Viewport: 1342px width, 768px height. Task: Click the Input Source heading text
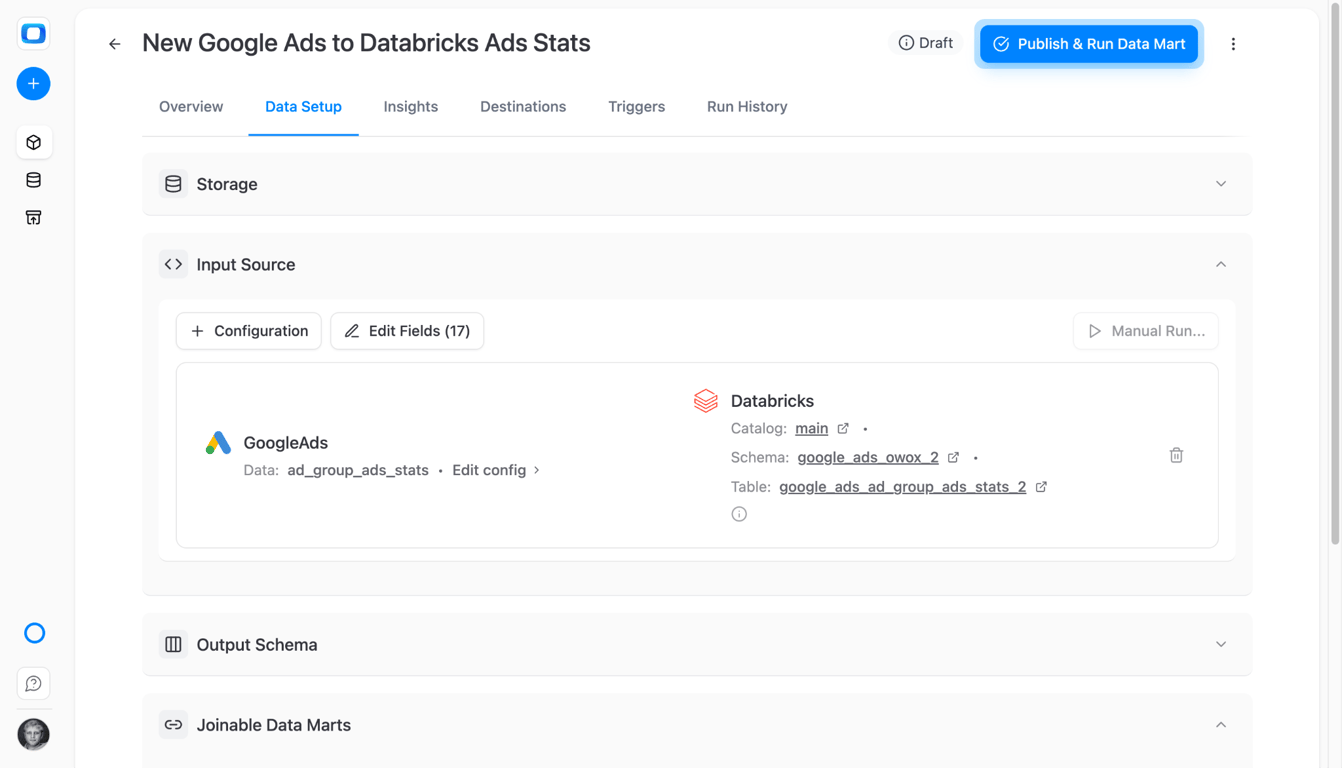(x=246, y=265)
